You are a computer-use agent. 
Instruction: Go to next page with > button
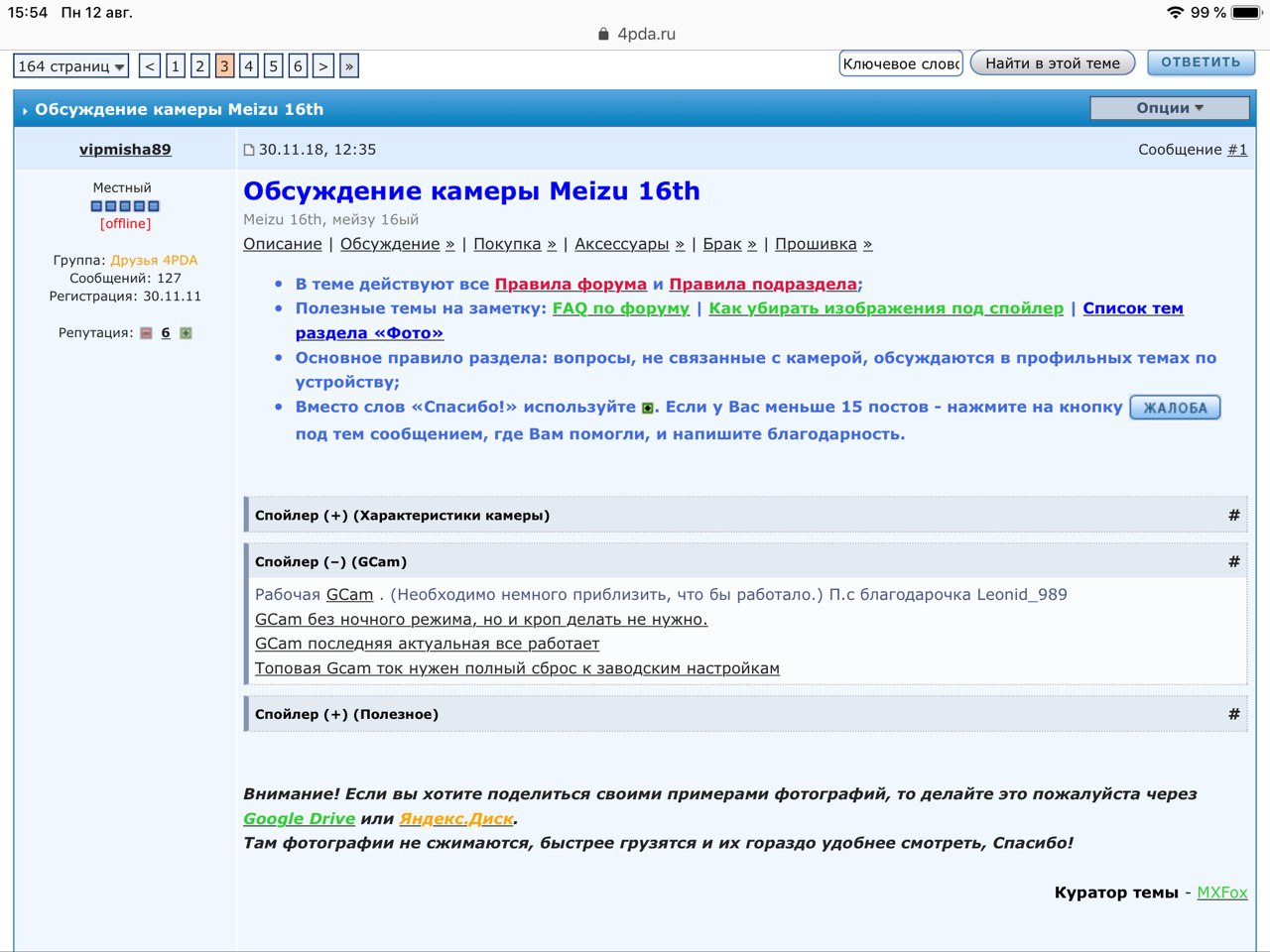[323, 66]
